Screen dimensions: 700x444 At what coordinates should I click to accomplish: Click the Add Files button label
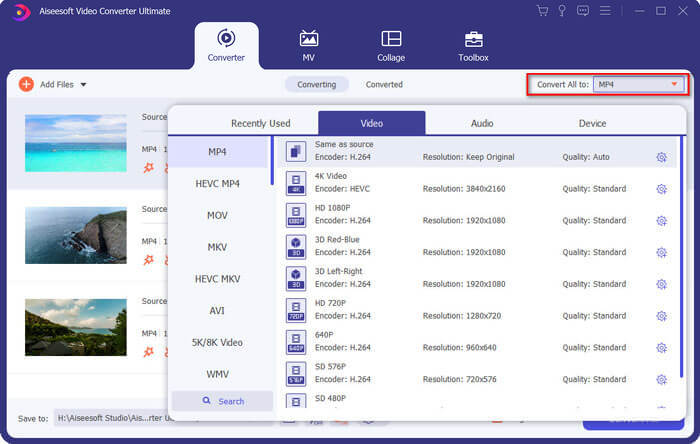click(57, 84)
